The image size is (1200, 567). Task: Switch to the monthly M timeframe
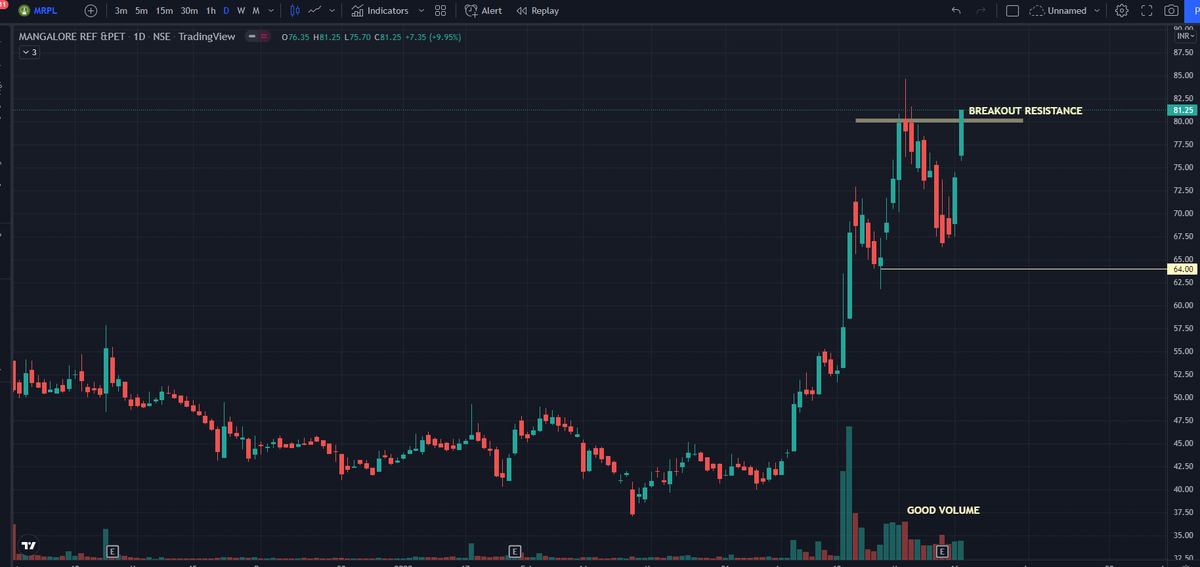click(256, 10)
